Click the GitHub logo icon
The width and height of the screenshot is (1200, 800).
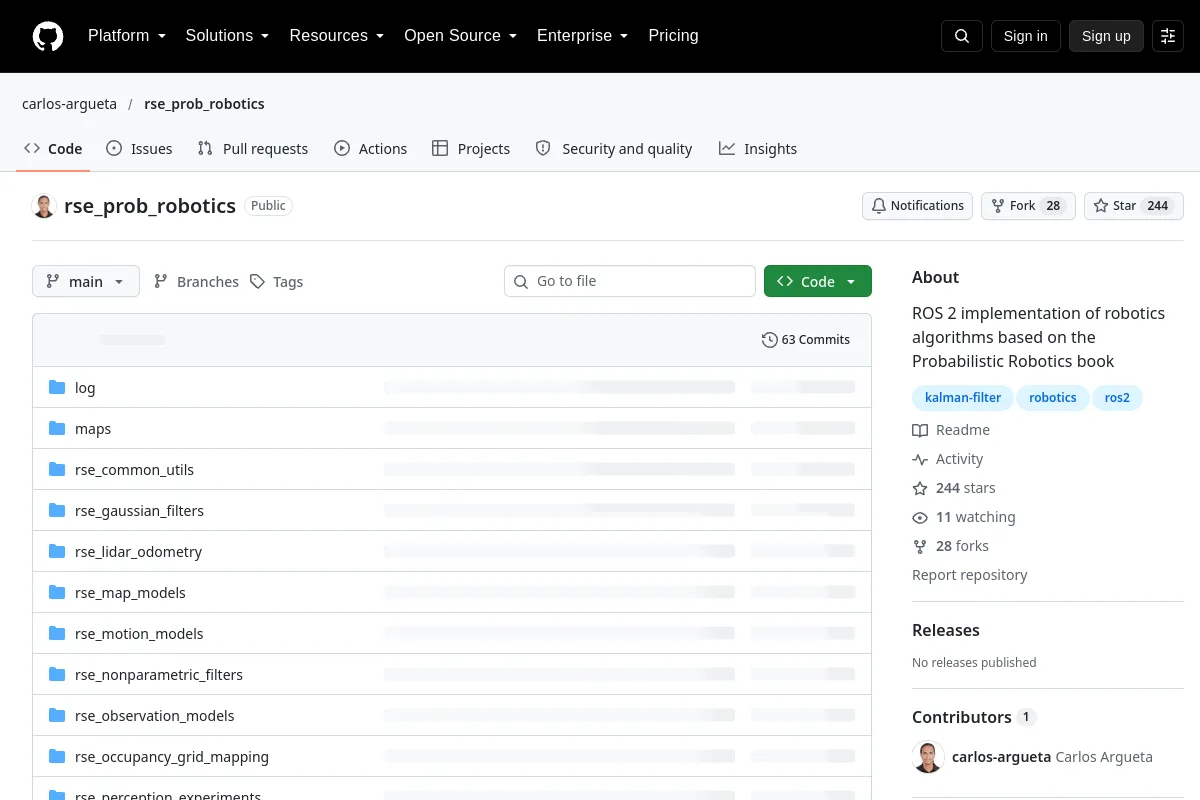(48, 36)
